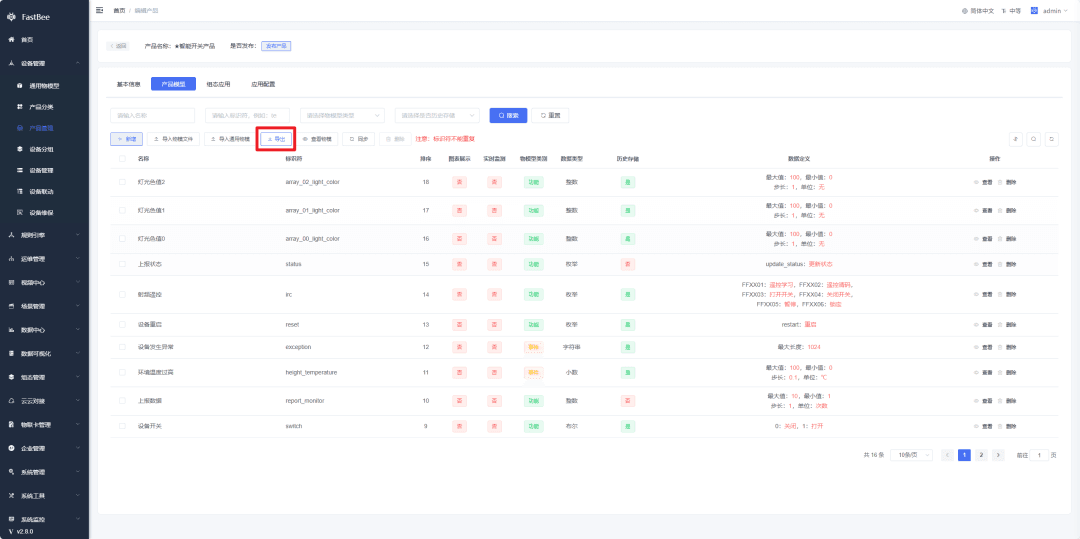Switch to the 组态应用 tab
Image resolution: width=1080 pixels, height=539 pixels.
click(x=218, y=84)
